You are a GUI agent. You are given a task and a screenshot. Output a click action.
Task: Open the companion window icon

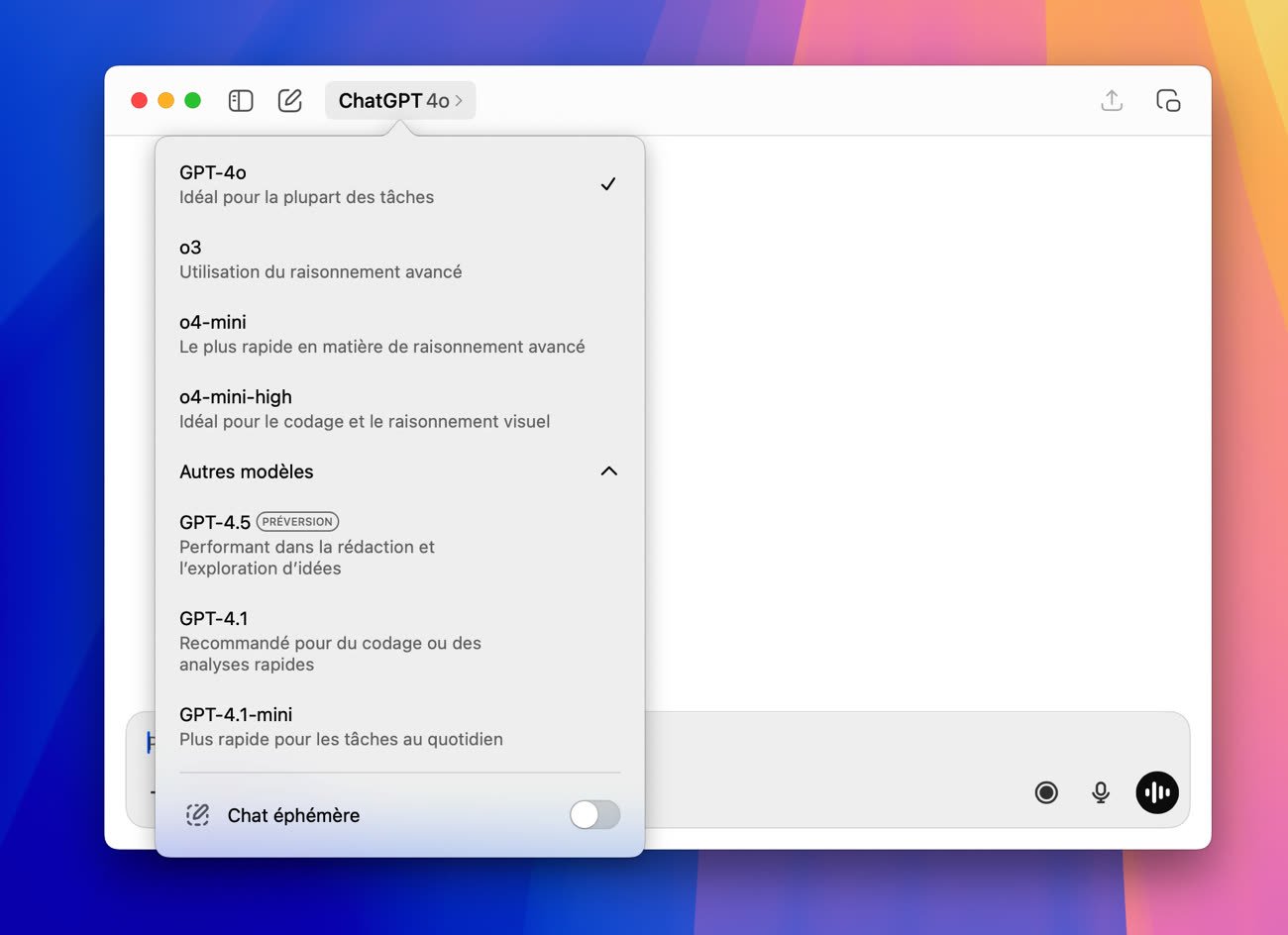coord(1168,100)
